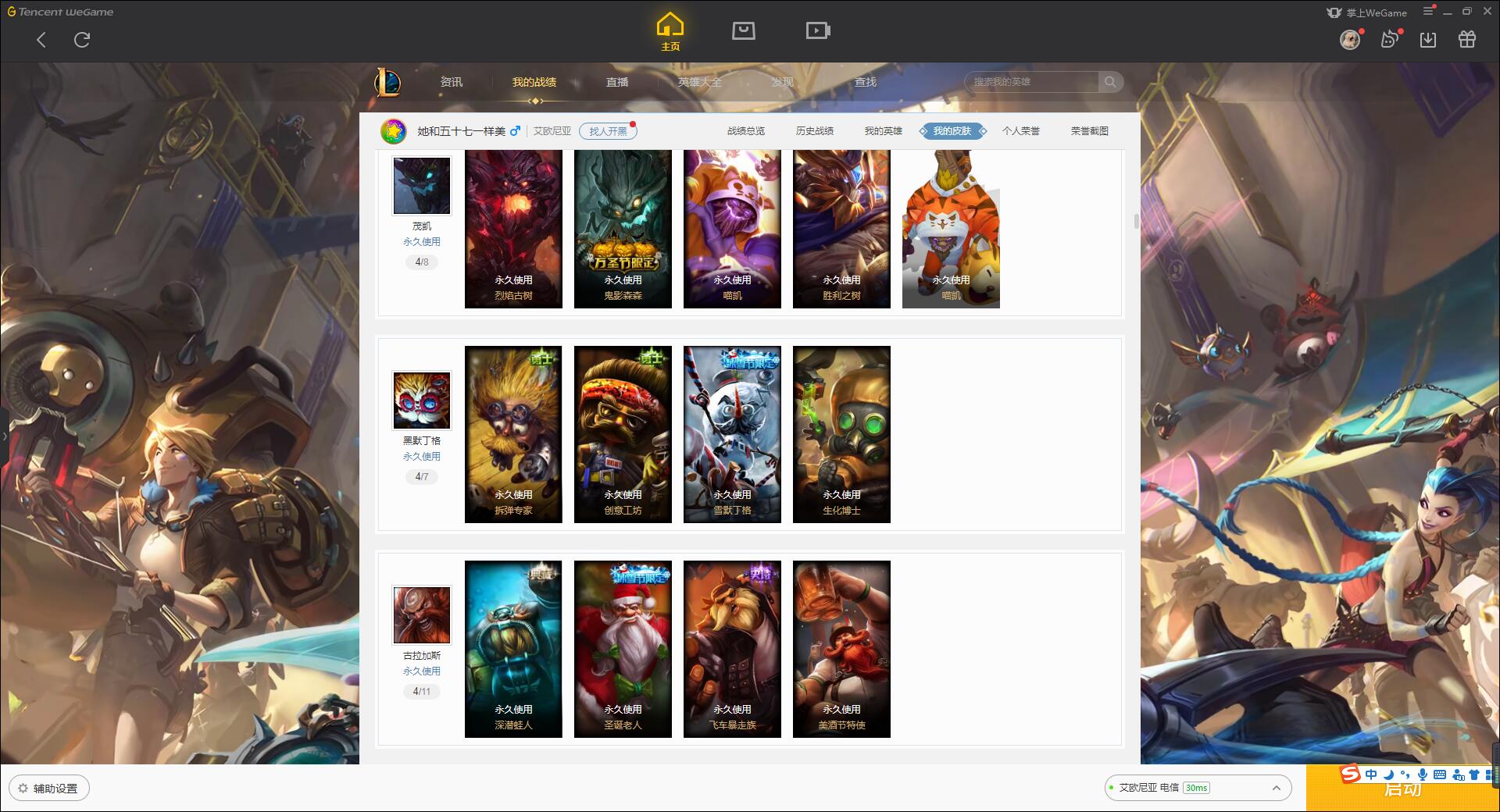1500x812 pixels.
Task: Switch to the 历史战绩 sub-tab
Action: [815, 131]
